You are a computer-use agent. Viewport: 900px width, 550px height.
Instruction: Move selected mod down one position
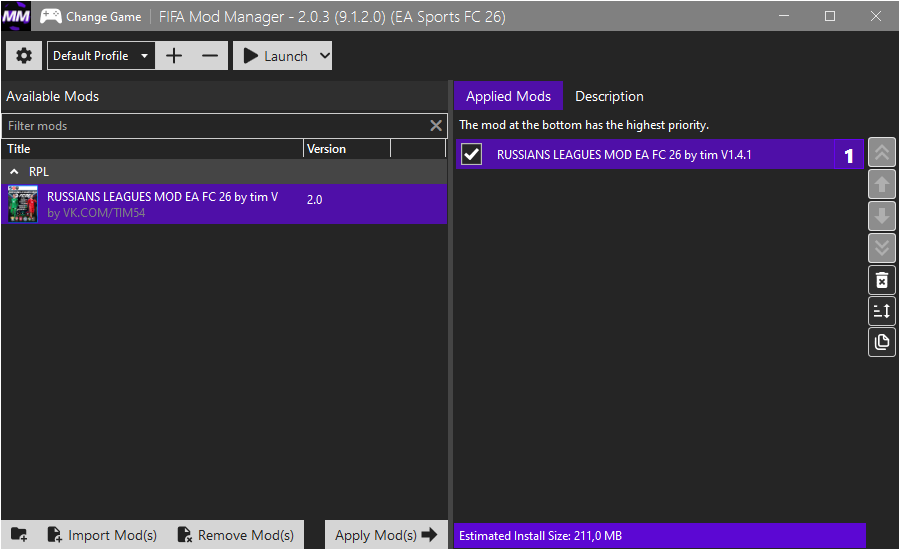[x=882, y=216]
